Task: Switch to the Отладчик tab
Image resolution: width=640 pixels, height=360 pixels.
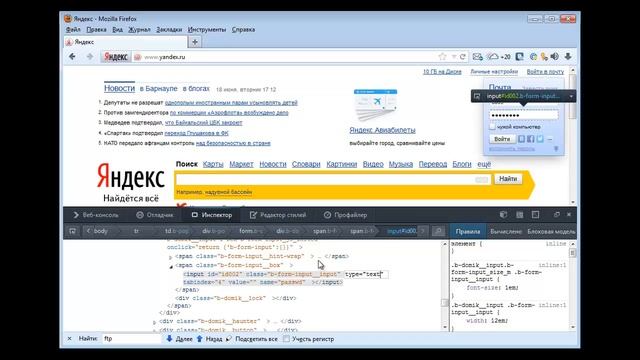Action: 155,215
